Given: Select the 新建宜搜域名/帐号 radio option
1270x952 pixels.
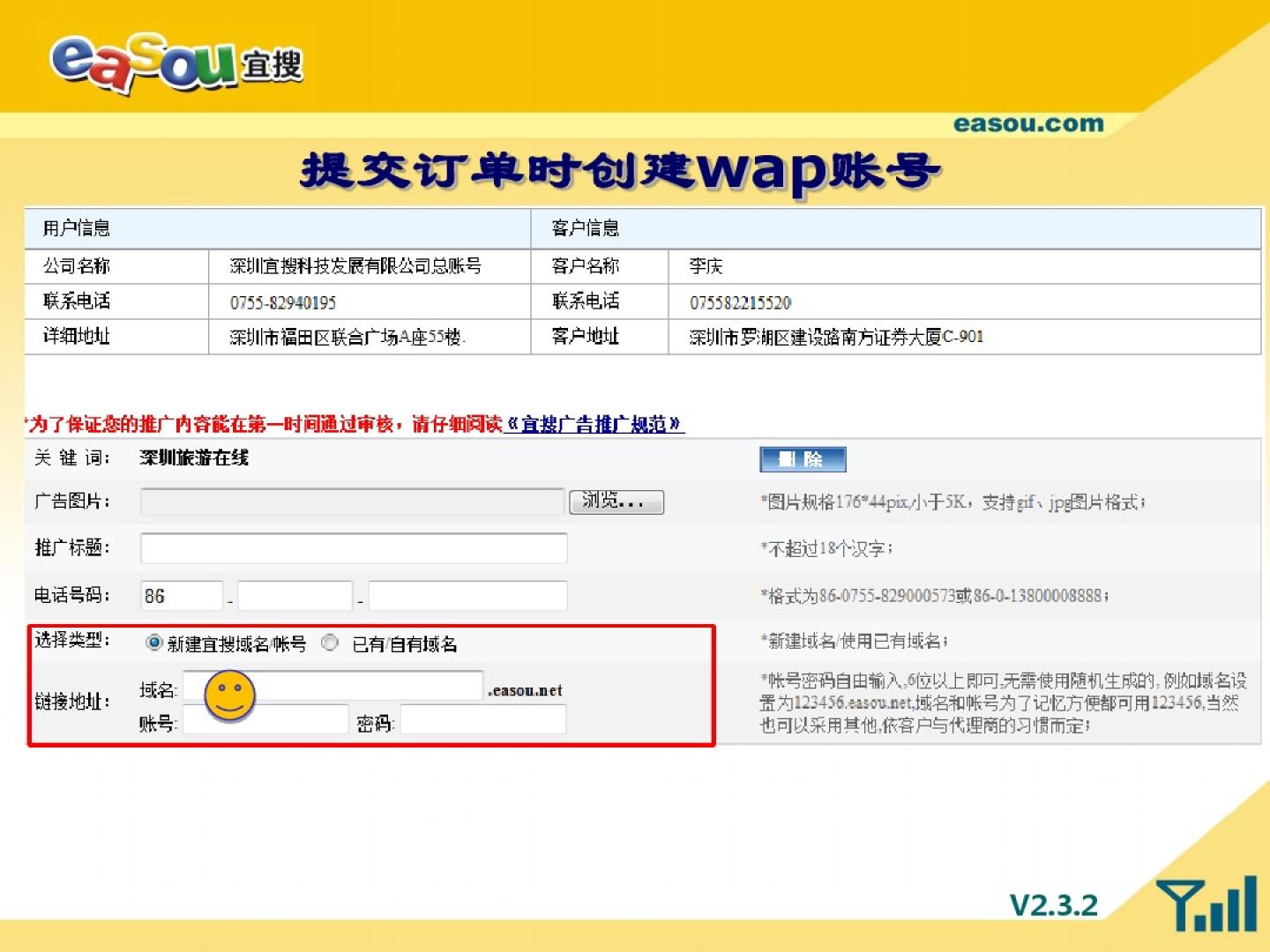Looking at the screenshot, I should 154,643.
